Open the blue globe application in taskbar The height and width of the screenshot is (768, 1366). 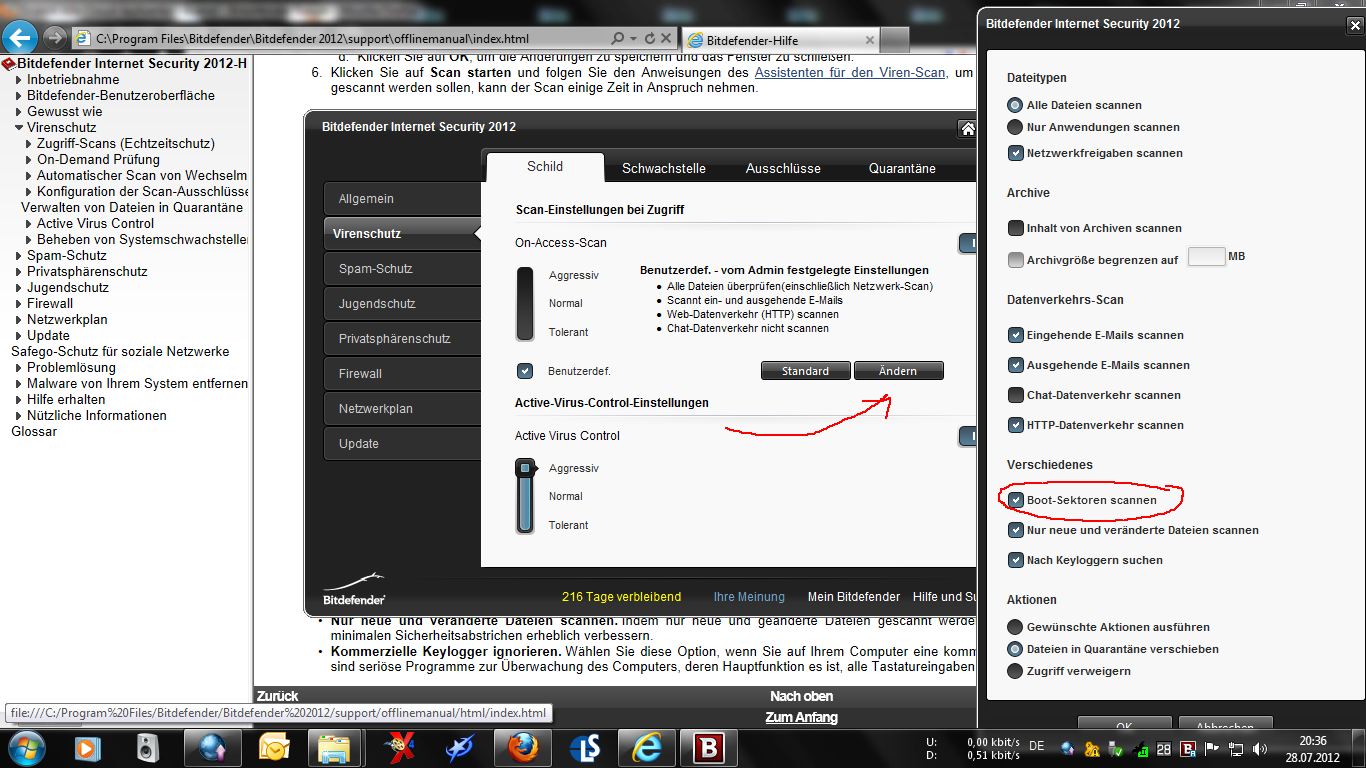click(x=213, y=747)
